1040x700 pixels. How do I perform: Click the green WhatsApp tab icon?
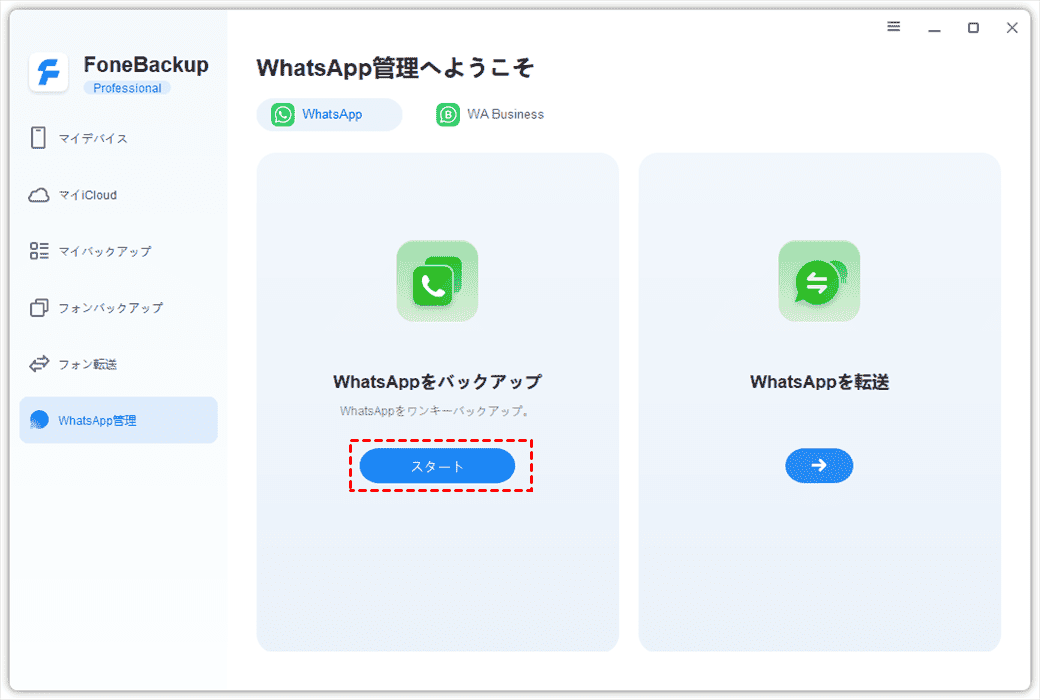pos(283,114)
